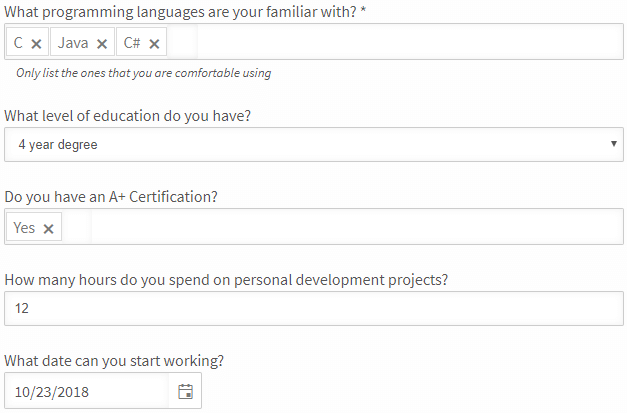Click the start working date question label

[114, 361]
